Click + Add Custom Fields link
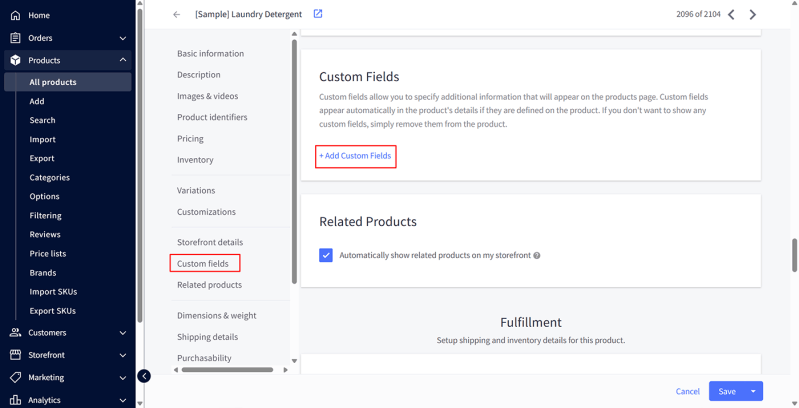 tap(355, 156)
